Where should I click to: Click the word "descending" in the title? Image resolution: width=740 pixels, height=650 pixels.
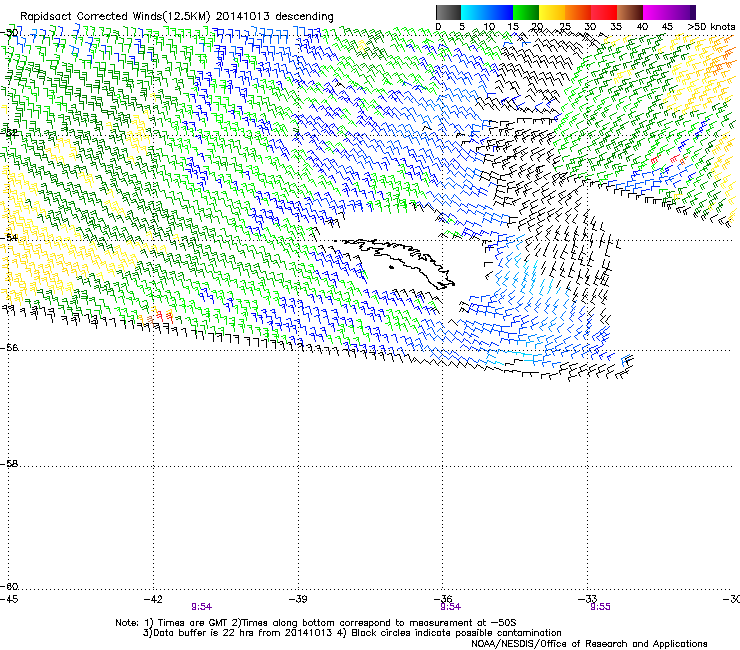tap(304, 16)
